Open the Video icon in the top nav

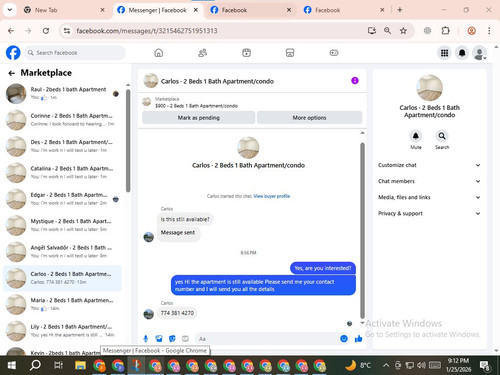tap(246, 53)
